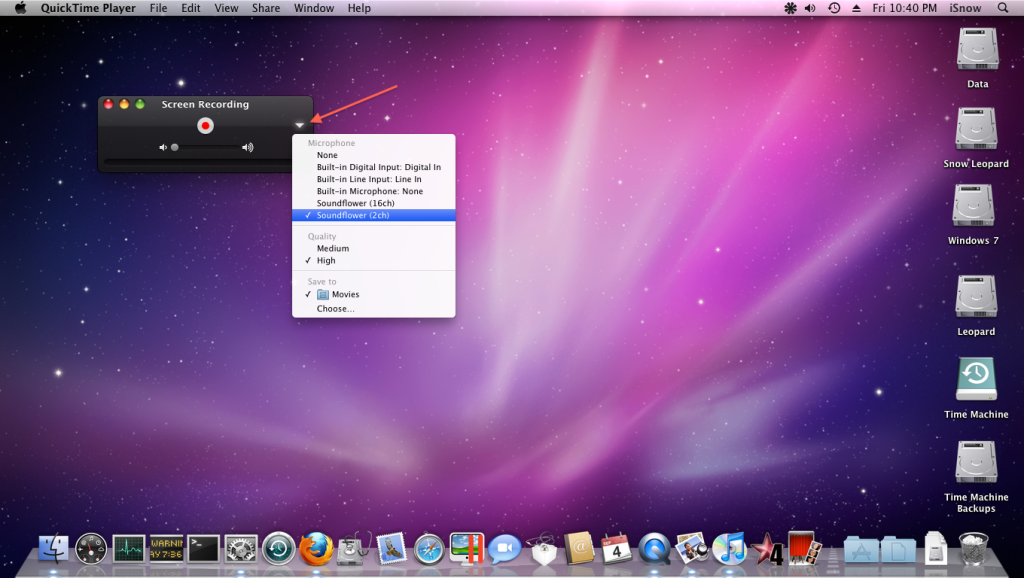Start screen recording with red record button
The image size is (1024, 578).
tap(205, 125)
